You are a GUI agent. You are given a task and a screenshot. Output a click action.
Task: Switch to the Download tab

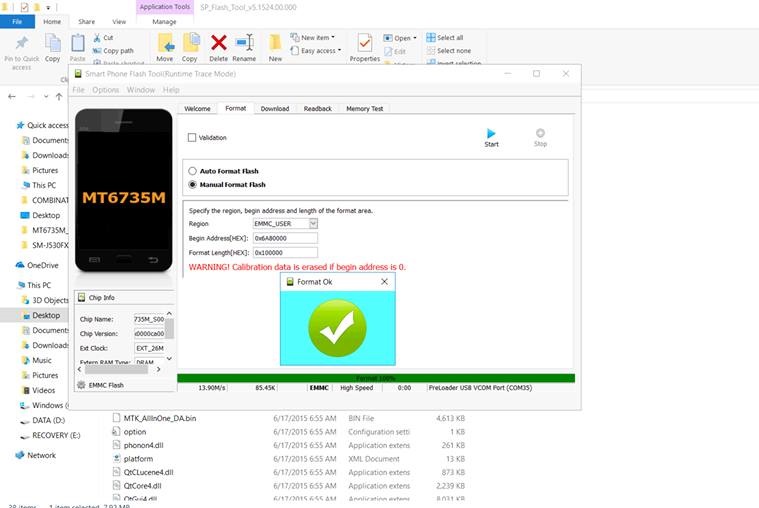pyautogui.click(x=274, y=109)
